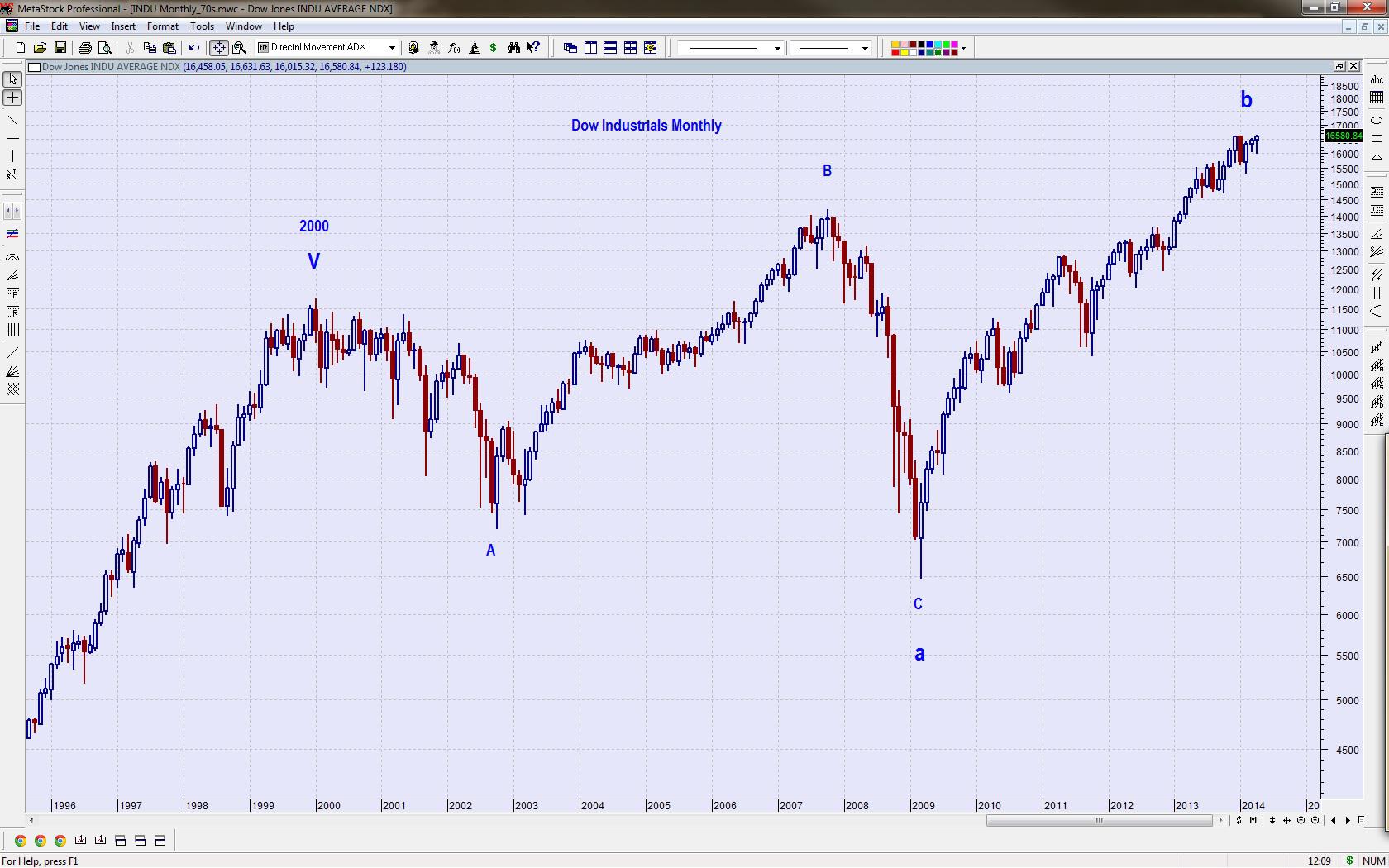
Task: Click the Expert Advisor icon
Action: point(434,47)
